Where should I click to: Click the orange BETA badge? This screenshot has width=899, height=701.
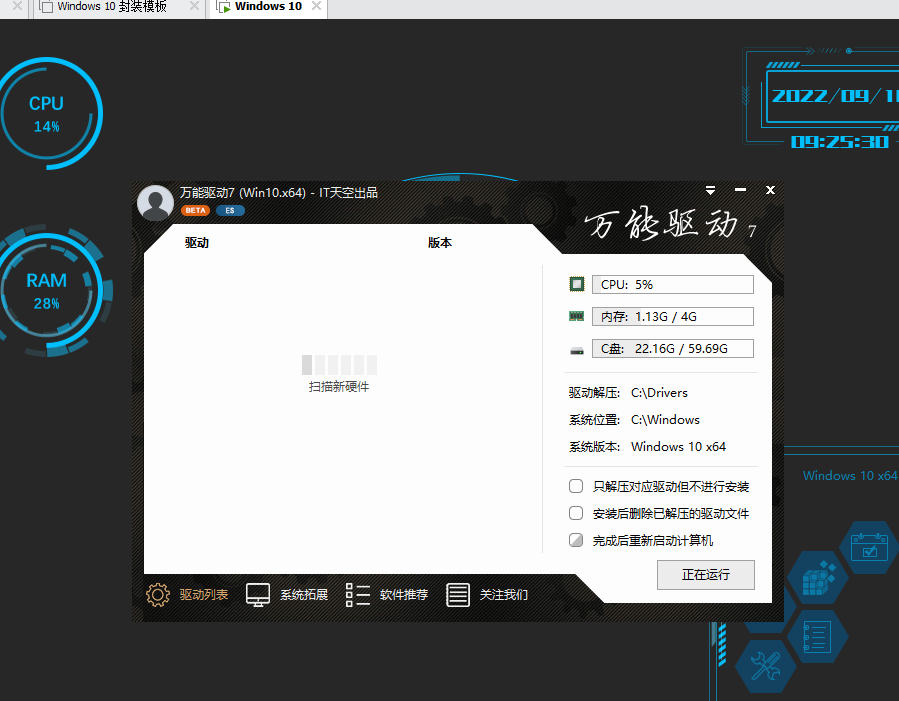196,210
